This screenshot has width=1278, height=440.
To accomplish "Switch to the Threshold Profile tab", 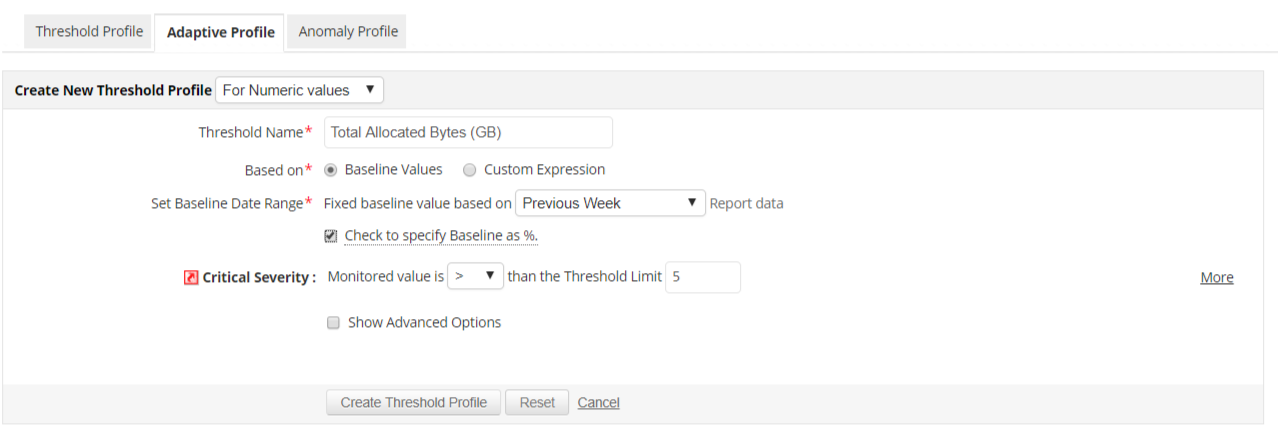I will point(89,31).
